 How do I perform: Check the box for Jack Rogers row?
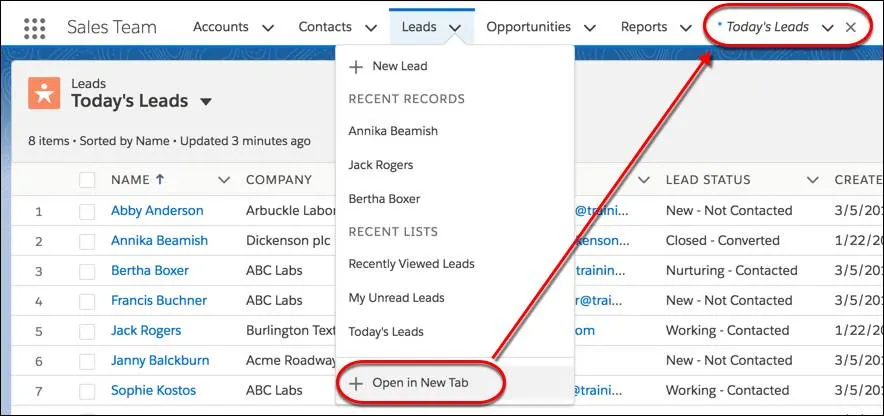[x=87, y=331]
